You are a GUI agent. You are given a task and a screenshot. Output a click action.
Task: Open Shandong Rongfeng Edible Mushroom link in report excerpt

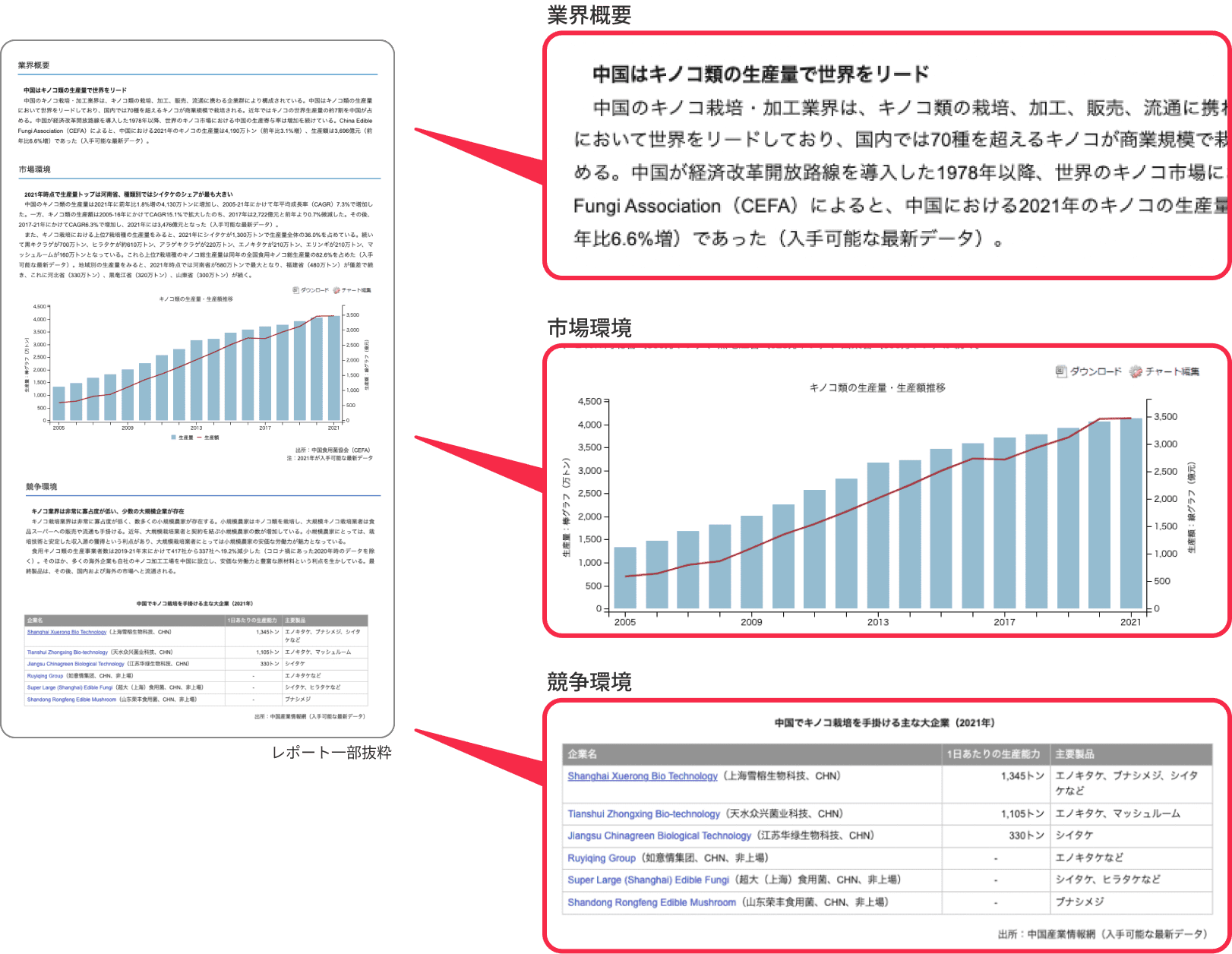pyautogui.click(x=72, y=700)
